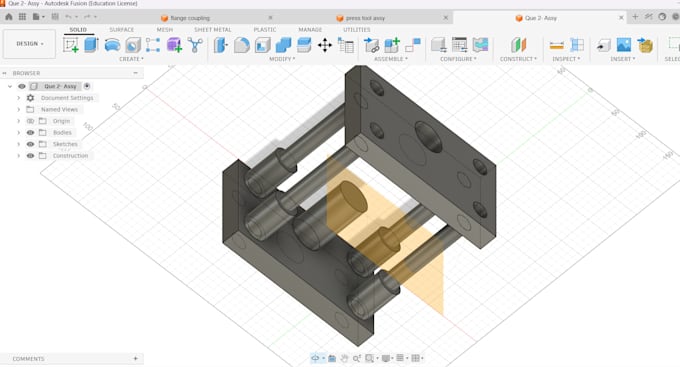Screen dimensions: 680x367
Task: Click the Look At icon in navigation bar
Action: [332, 358]
